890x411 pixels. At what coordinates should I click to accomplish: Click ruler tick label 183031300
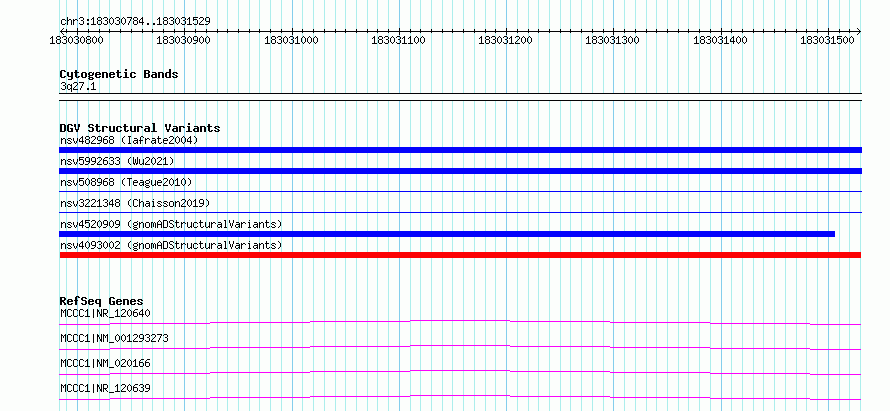tap(612, 40)
